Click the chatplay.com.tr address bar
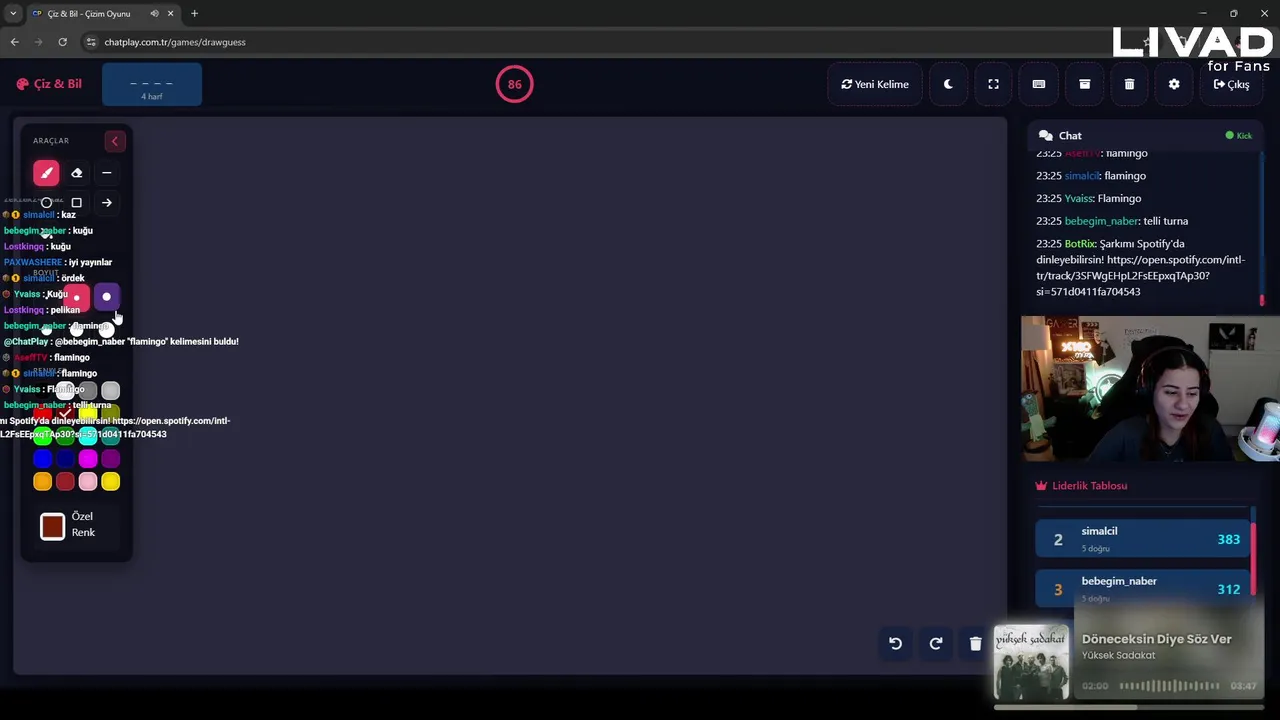This screenshot has height=720, width=1280. [x=600, y=42]
